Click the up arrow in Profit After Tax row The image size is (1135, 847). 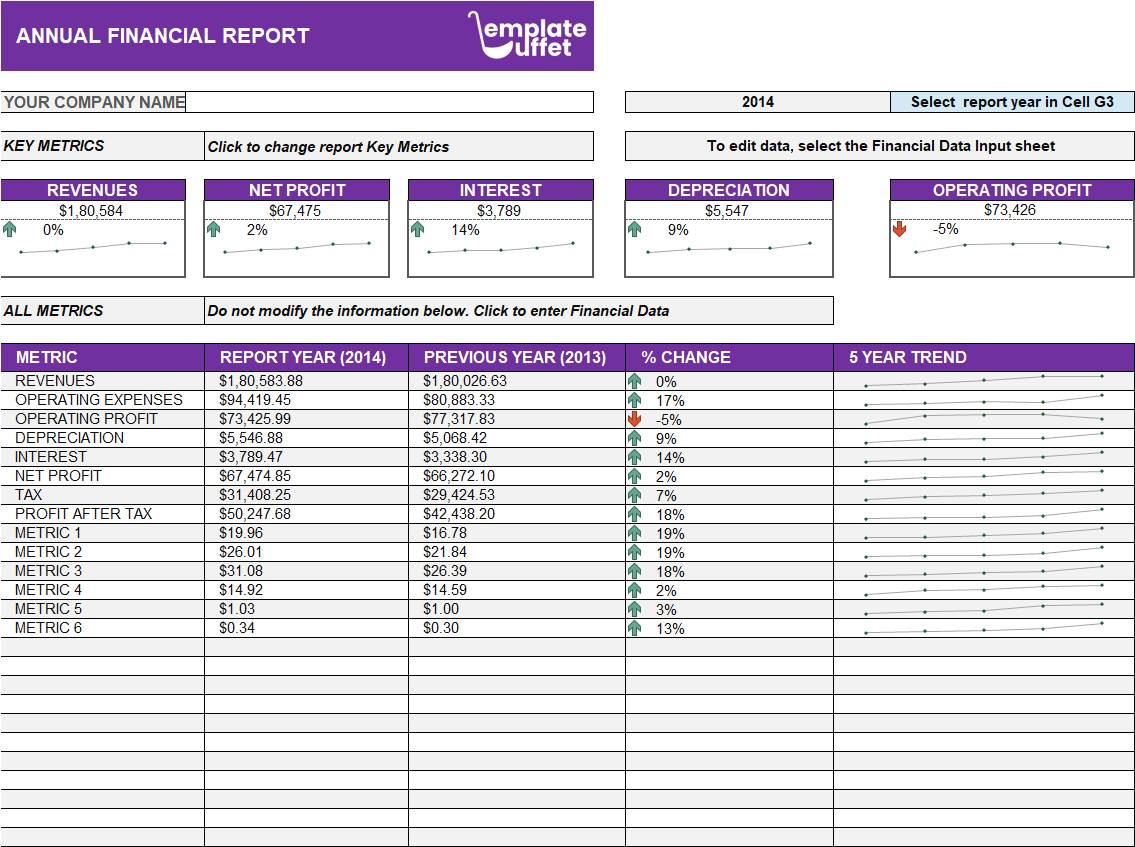coord(635,514)
